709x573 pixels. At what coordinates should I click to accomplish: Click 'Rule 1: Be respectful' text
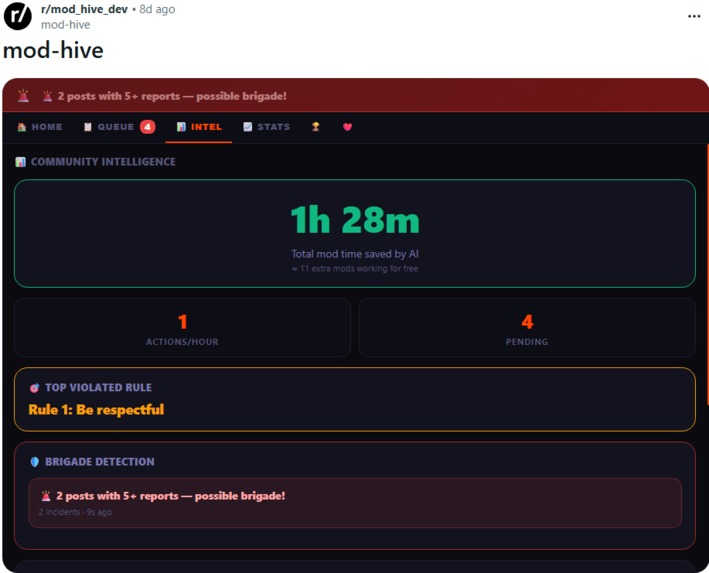(96, 410)
